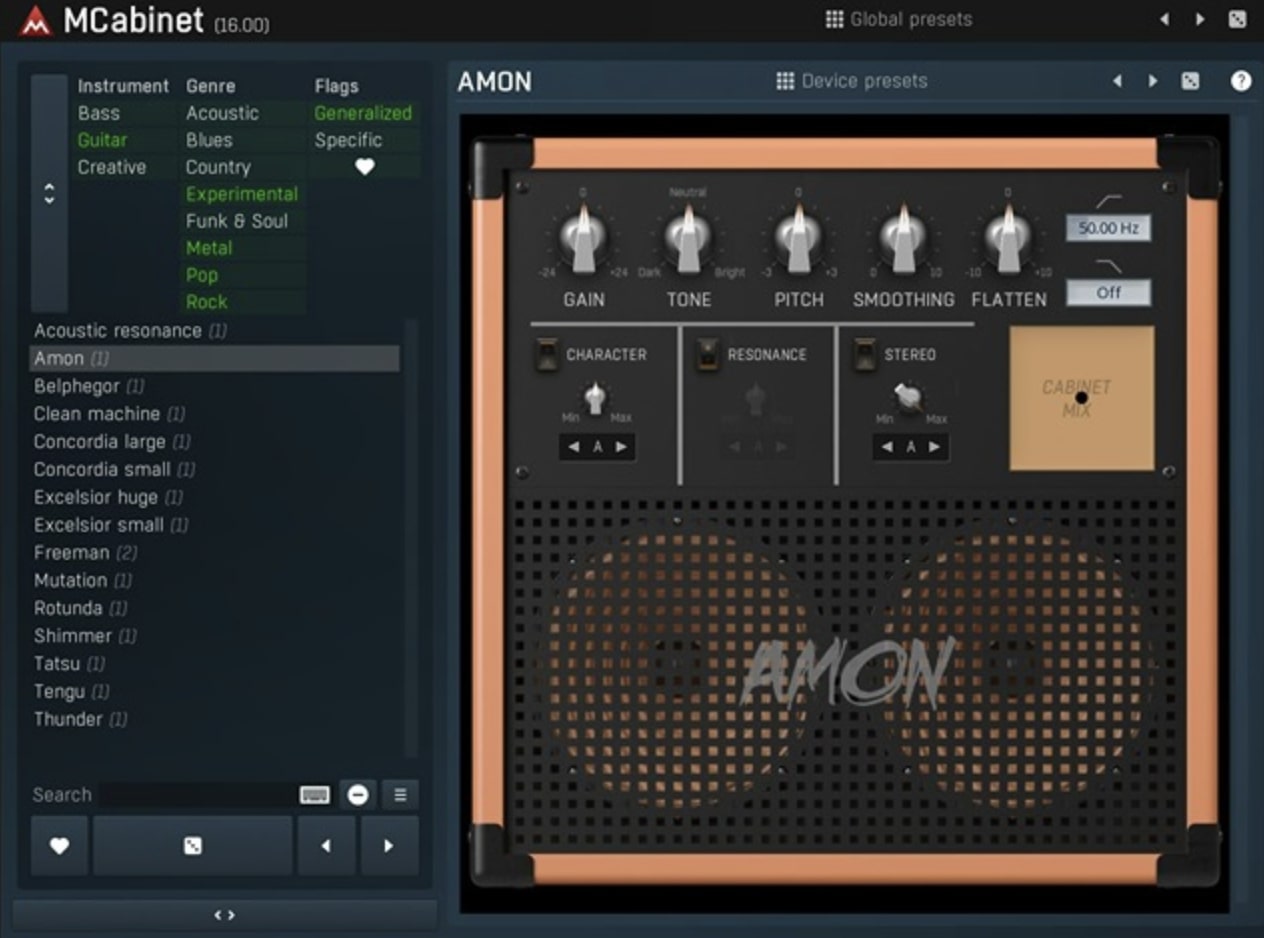
Task: Open the high-pass 50.00 Hz value box
Action: point(1108,228)
